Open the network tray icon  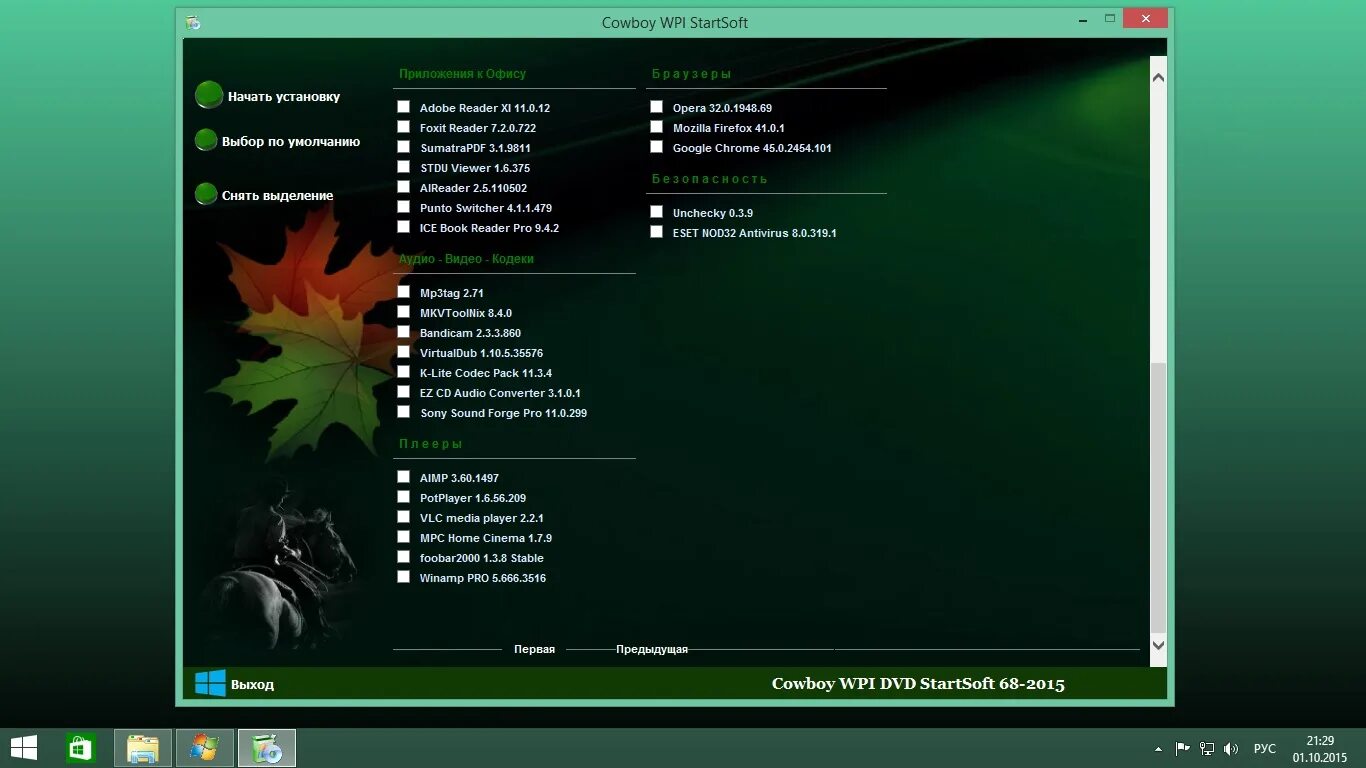[1207, 748]
